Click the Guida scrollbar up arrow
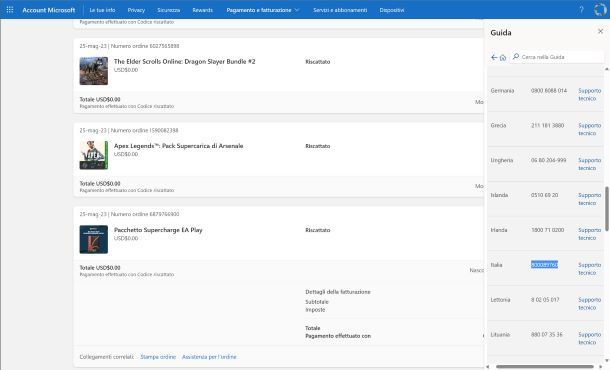 tap(606, 69)
